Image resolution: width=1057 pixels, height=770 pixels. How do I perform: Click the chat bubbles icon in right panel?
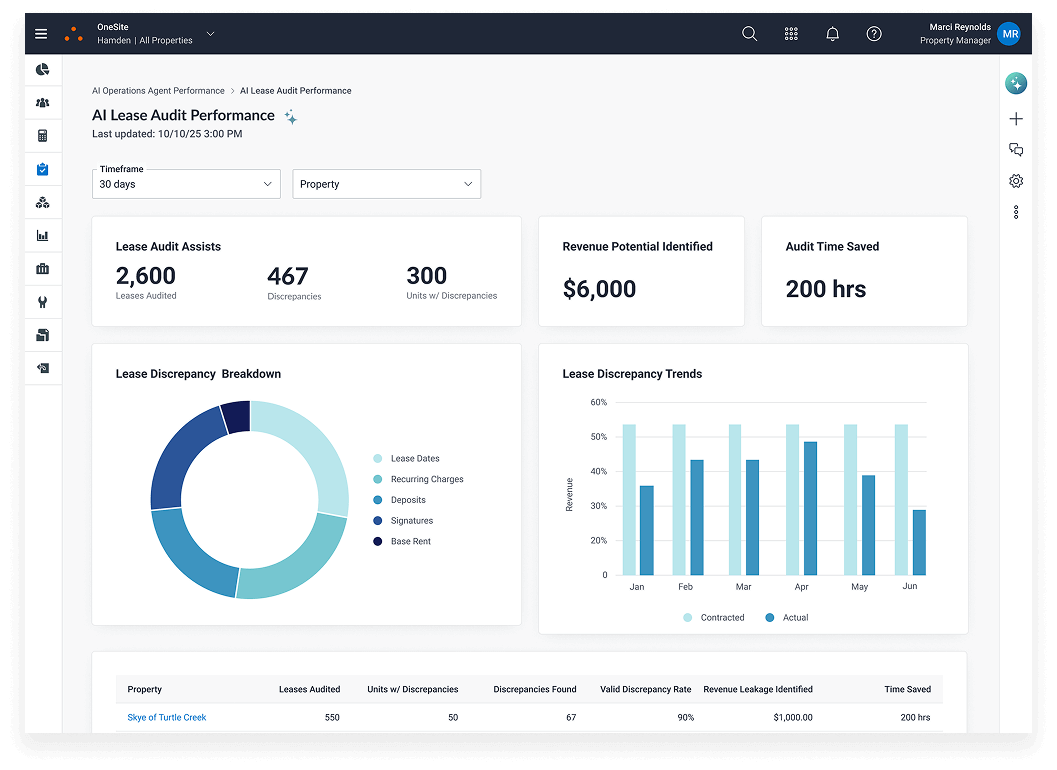click(1016, 150)
